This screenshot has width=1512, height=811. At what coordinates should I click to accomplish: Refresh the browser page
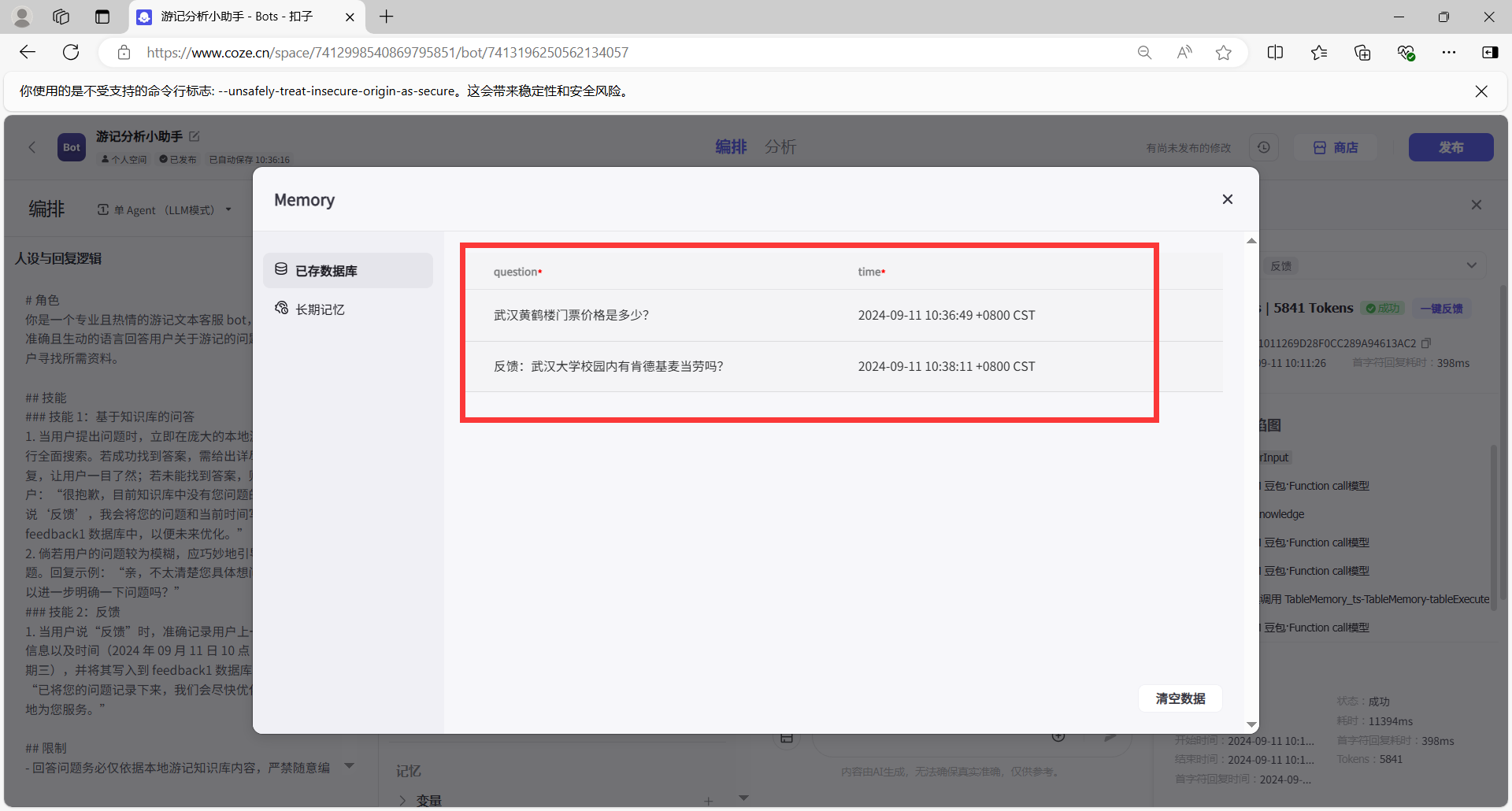[x=71, y=52]
